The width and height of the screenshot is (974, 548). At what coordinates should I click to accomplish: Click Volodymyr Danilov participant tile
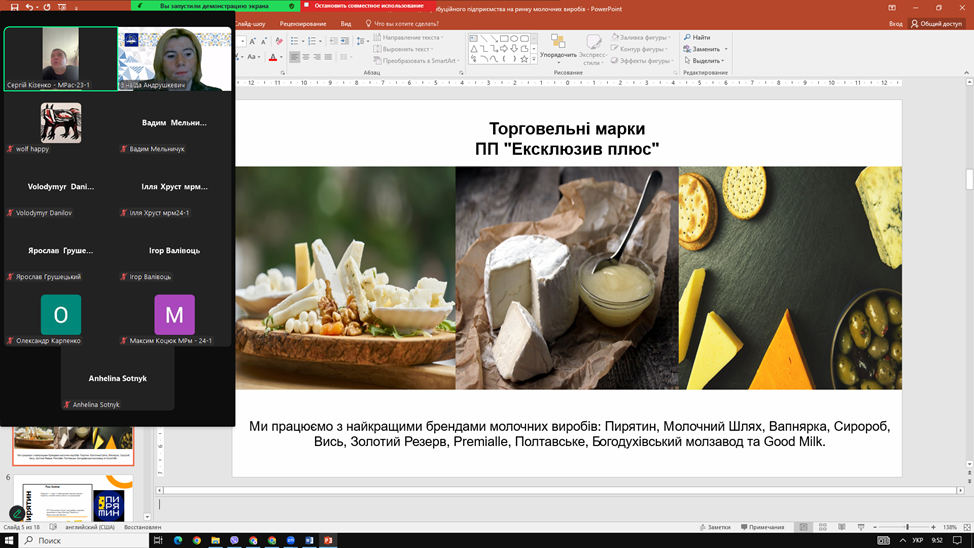click(60, 192)
